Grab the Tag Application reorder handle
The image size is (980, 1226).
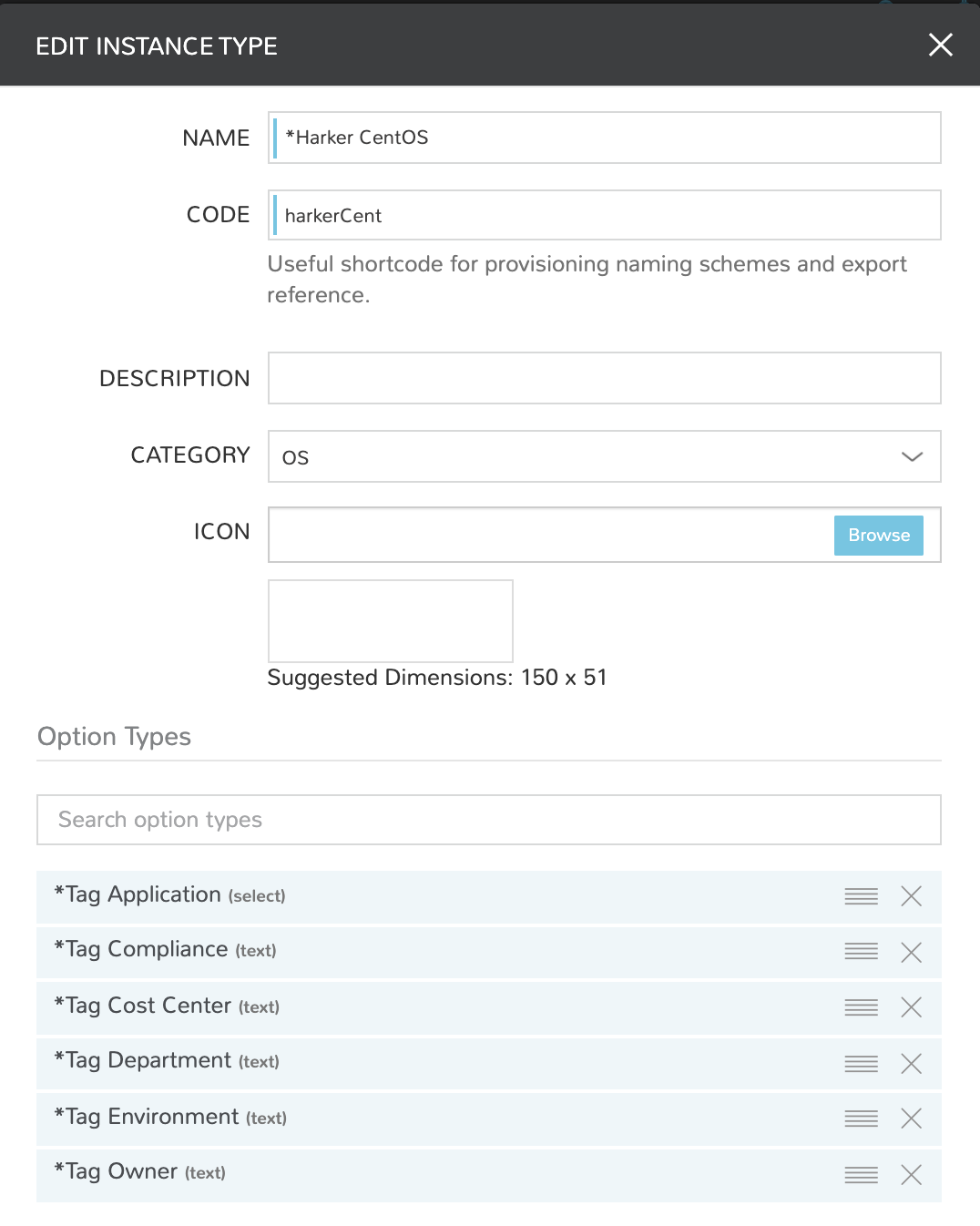pyautogui.click(x=861, y=896)
